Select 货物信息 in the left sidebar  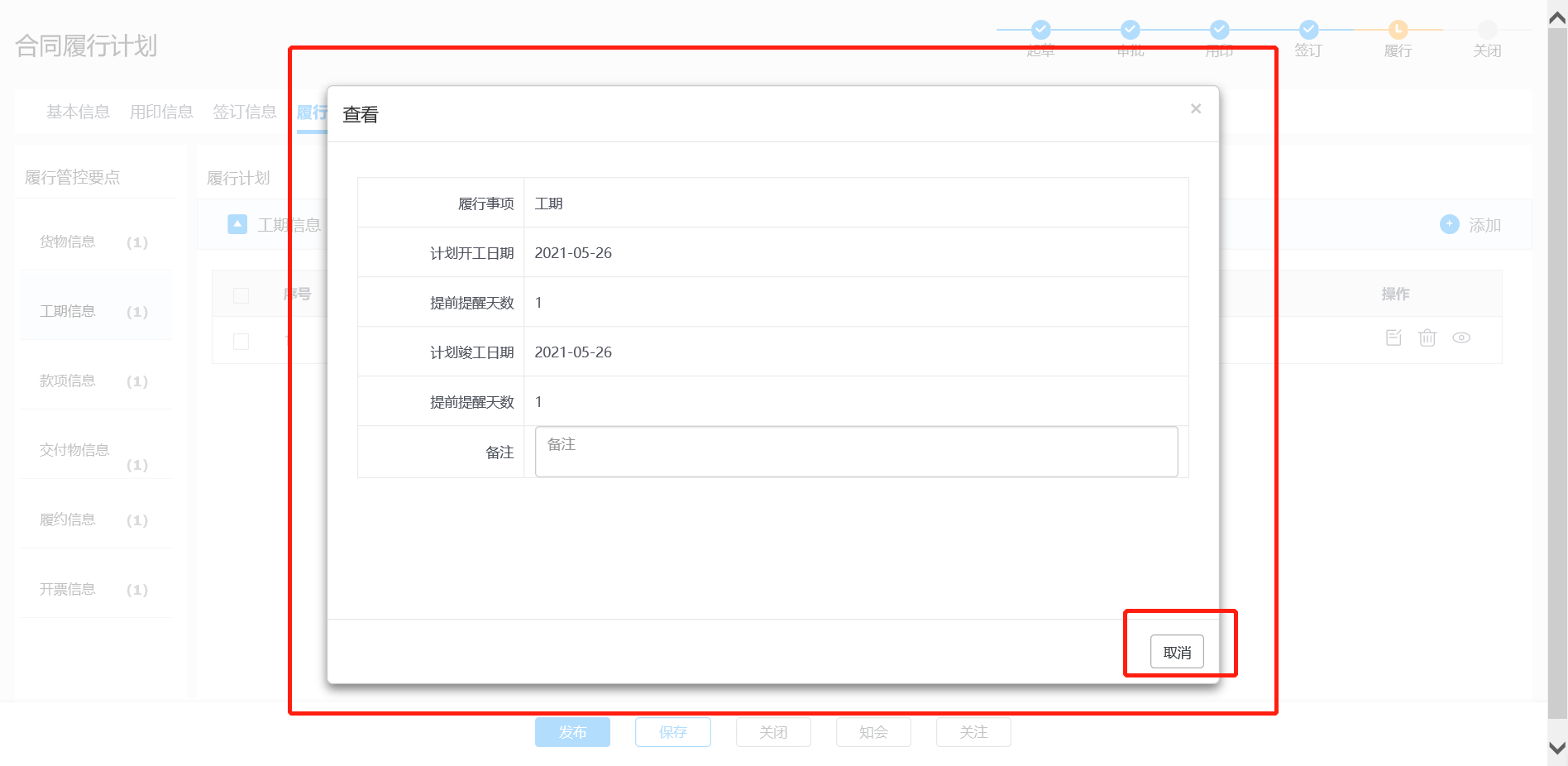point(68,242)
